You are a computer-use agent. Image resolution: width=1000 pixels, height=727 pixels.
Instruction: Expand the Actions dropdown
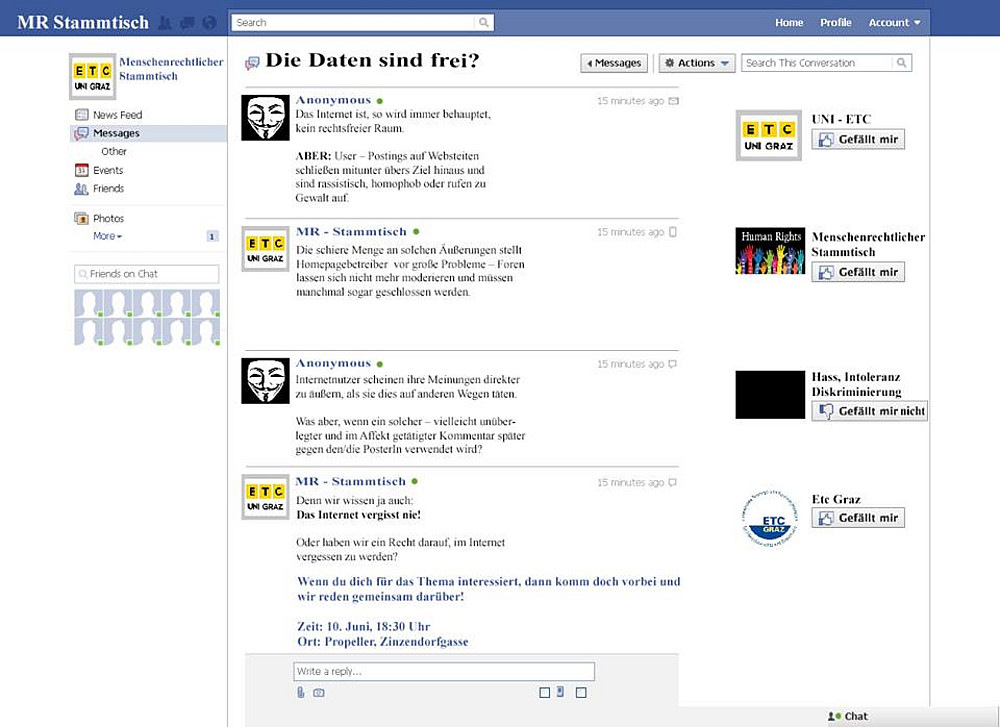[697, 63]
